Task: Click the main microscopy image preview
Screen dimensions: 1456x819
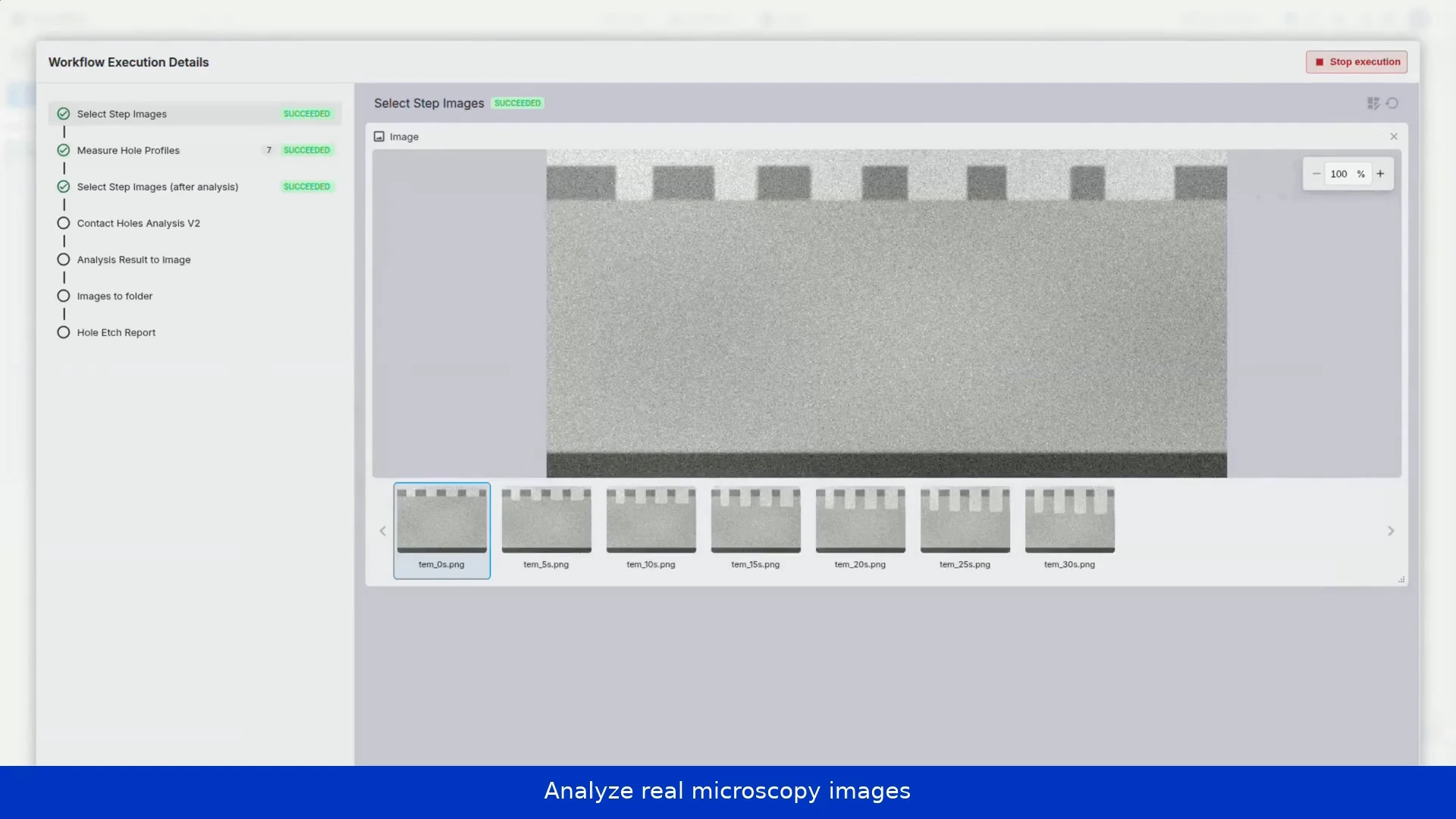Action: tap(886, 313)
